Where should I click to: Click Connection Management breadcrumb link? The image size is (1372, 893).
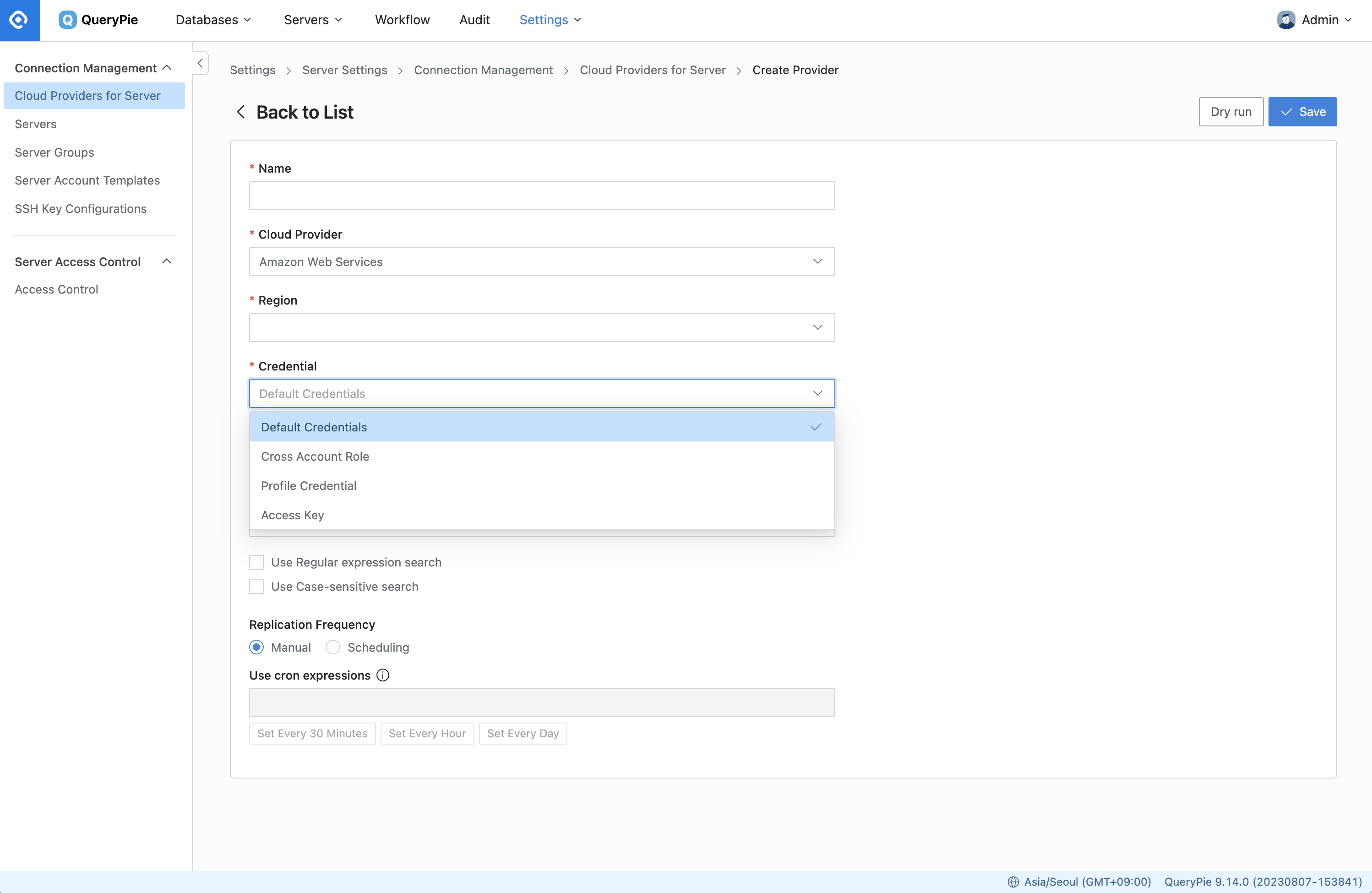(x=484, y=70)
